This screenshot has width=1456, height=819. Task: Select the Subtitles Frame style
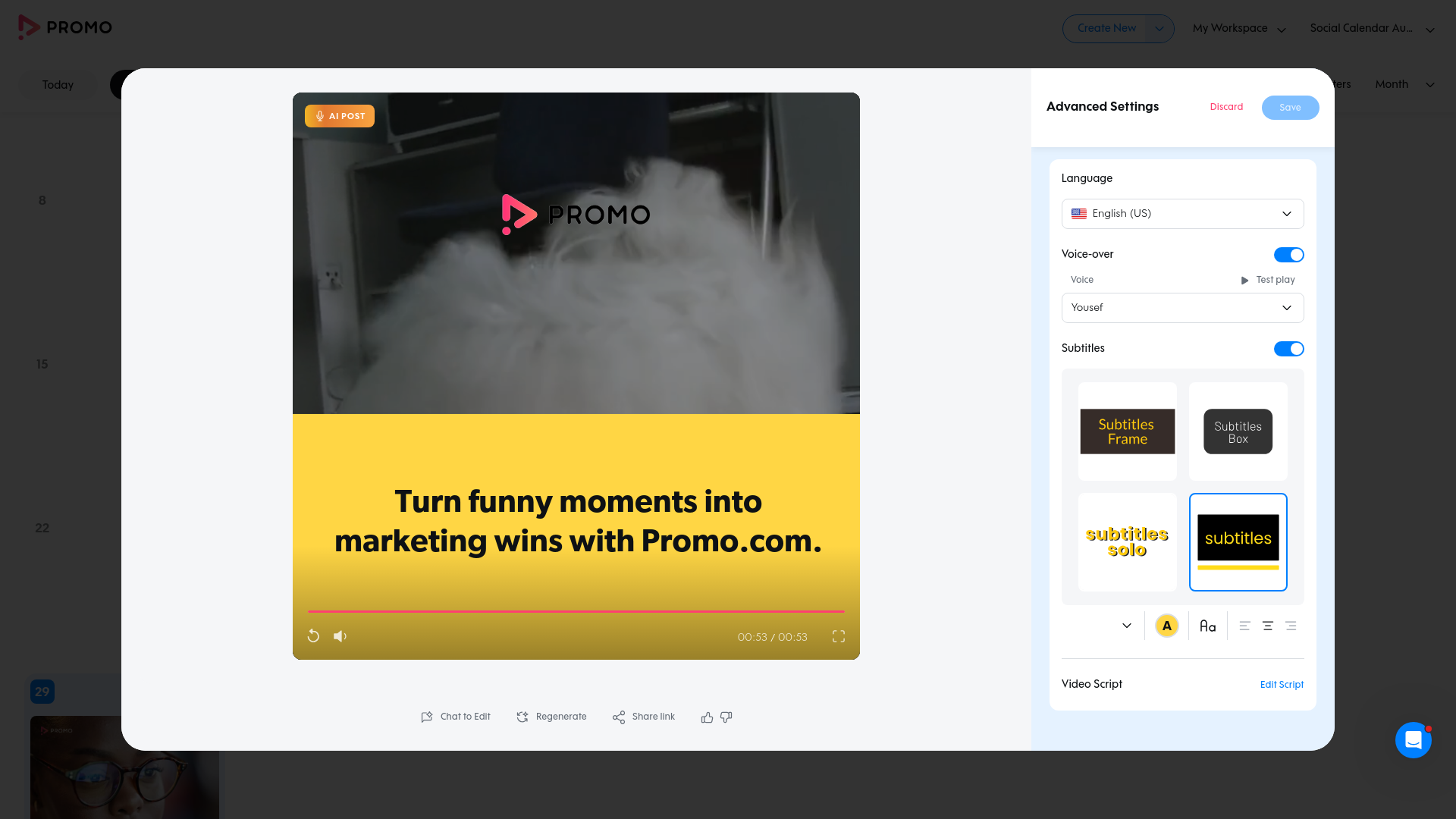(1128, 431)
